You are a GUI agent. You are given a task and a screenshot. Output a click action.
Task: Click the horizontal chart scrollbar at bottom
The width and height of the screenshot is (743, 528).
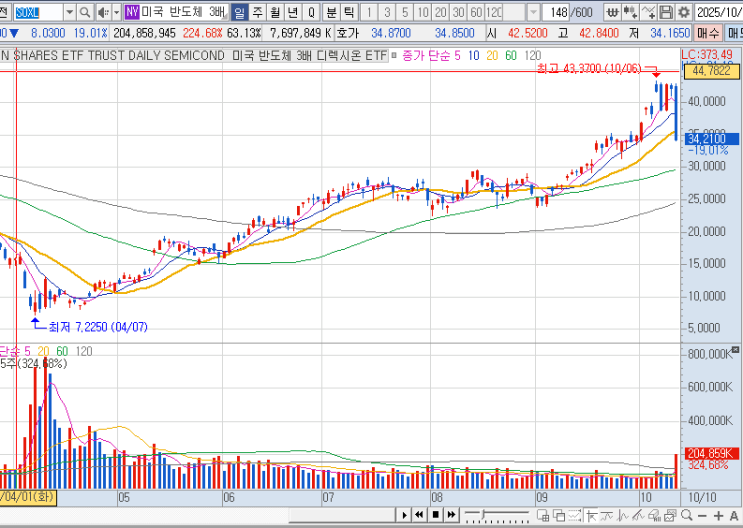[342, 515]
